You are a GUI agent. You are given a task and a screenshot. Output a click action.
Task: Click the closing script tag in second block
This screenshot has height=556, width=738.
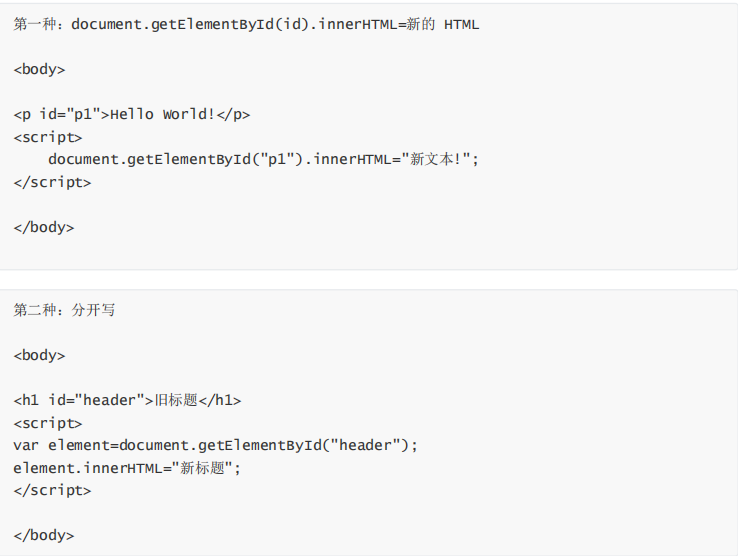click(x=52, y=490)
